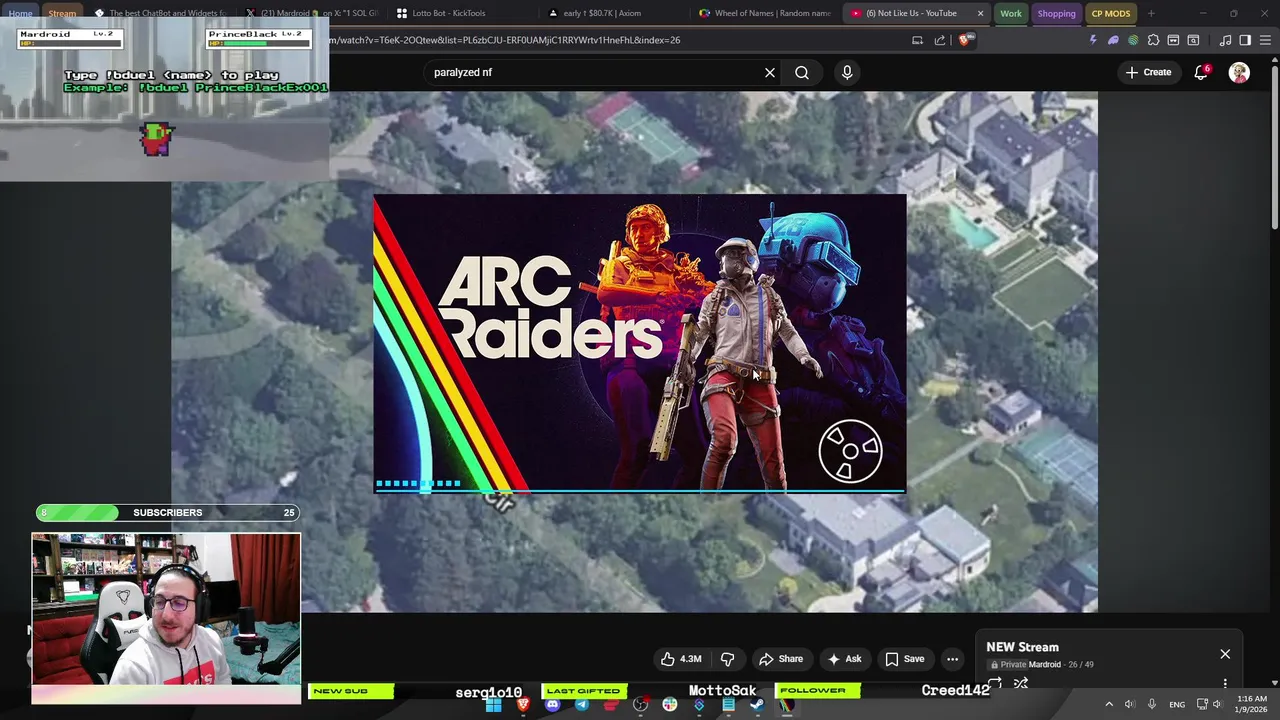
Task: Save the video to a playlist
Action: 904,659
